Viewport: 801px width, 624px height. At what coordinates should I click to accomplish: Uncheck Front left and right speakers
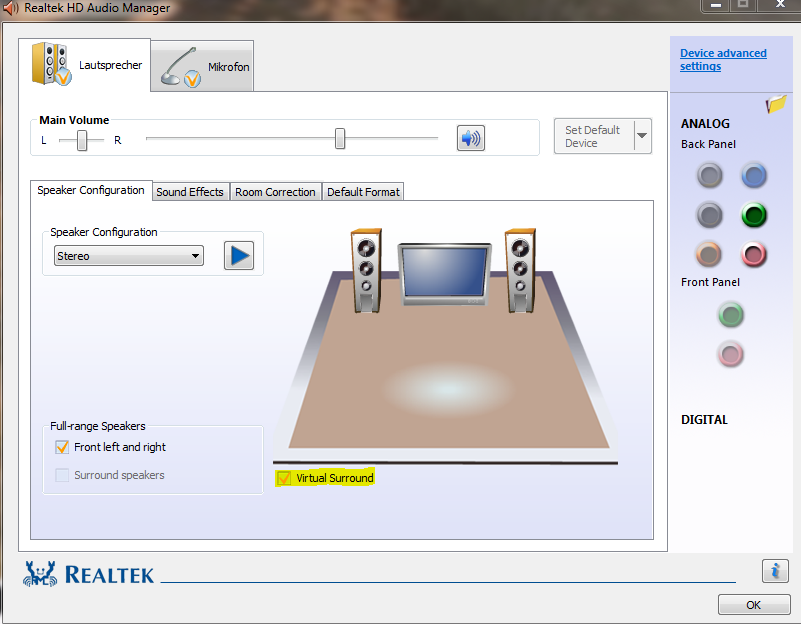[x=62, y=447]
